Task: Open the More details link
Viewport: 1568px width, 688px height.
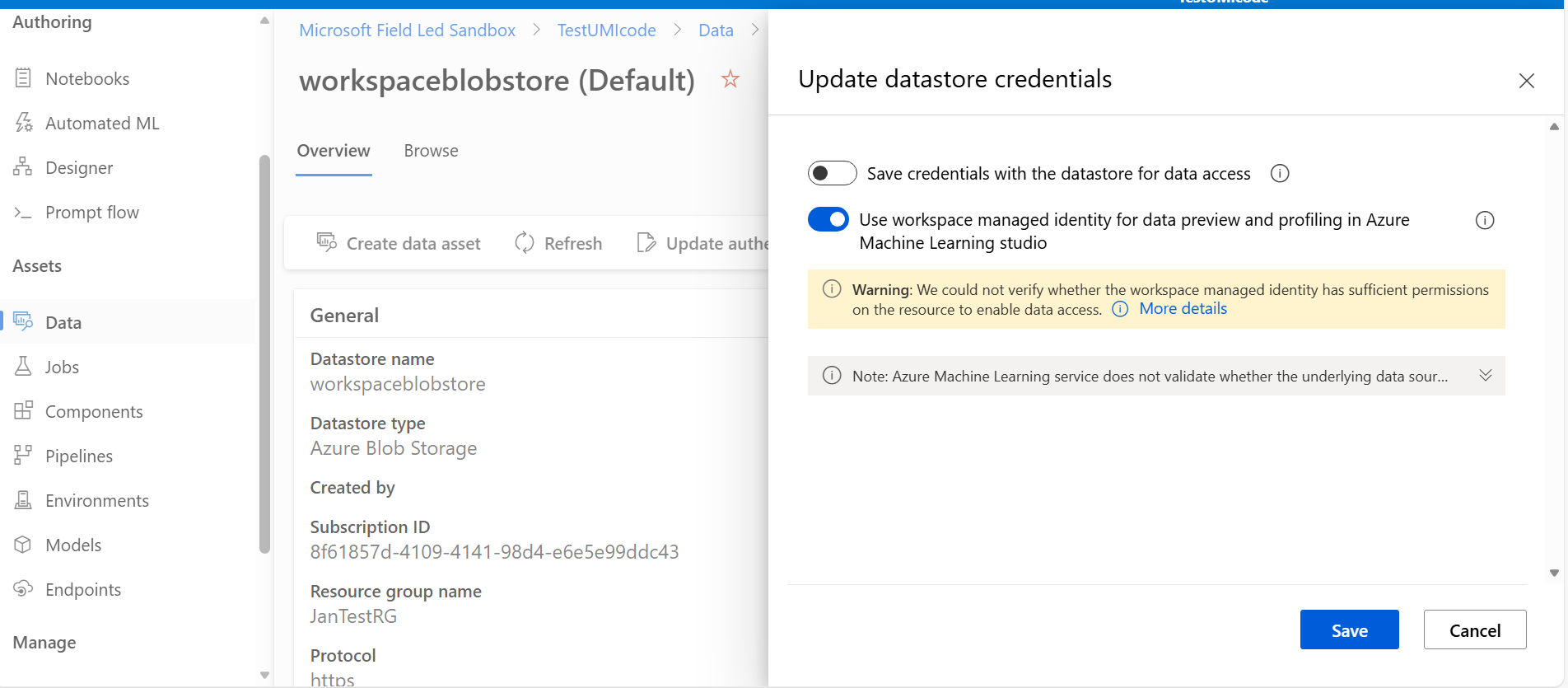Action: (x=1183, y=309)
